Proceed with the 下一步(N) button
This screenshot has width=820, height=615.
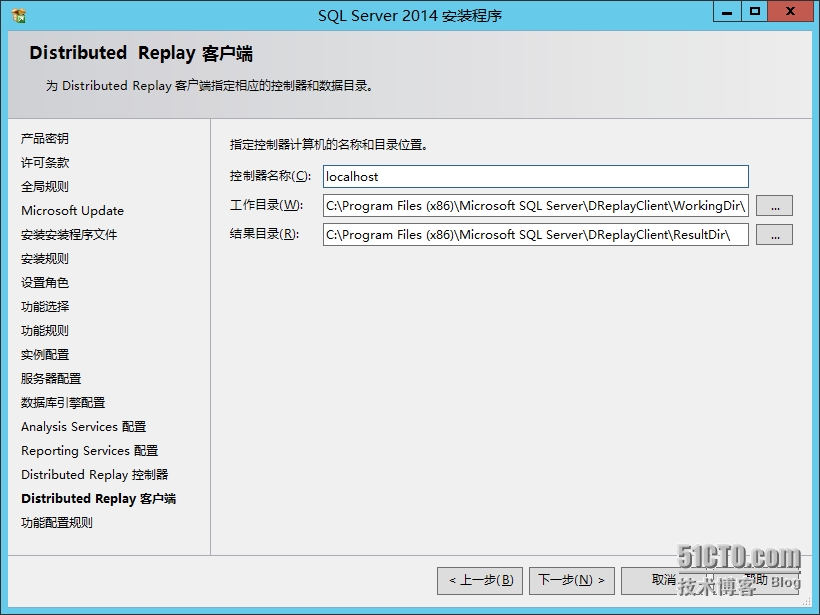pos(572,580)
